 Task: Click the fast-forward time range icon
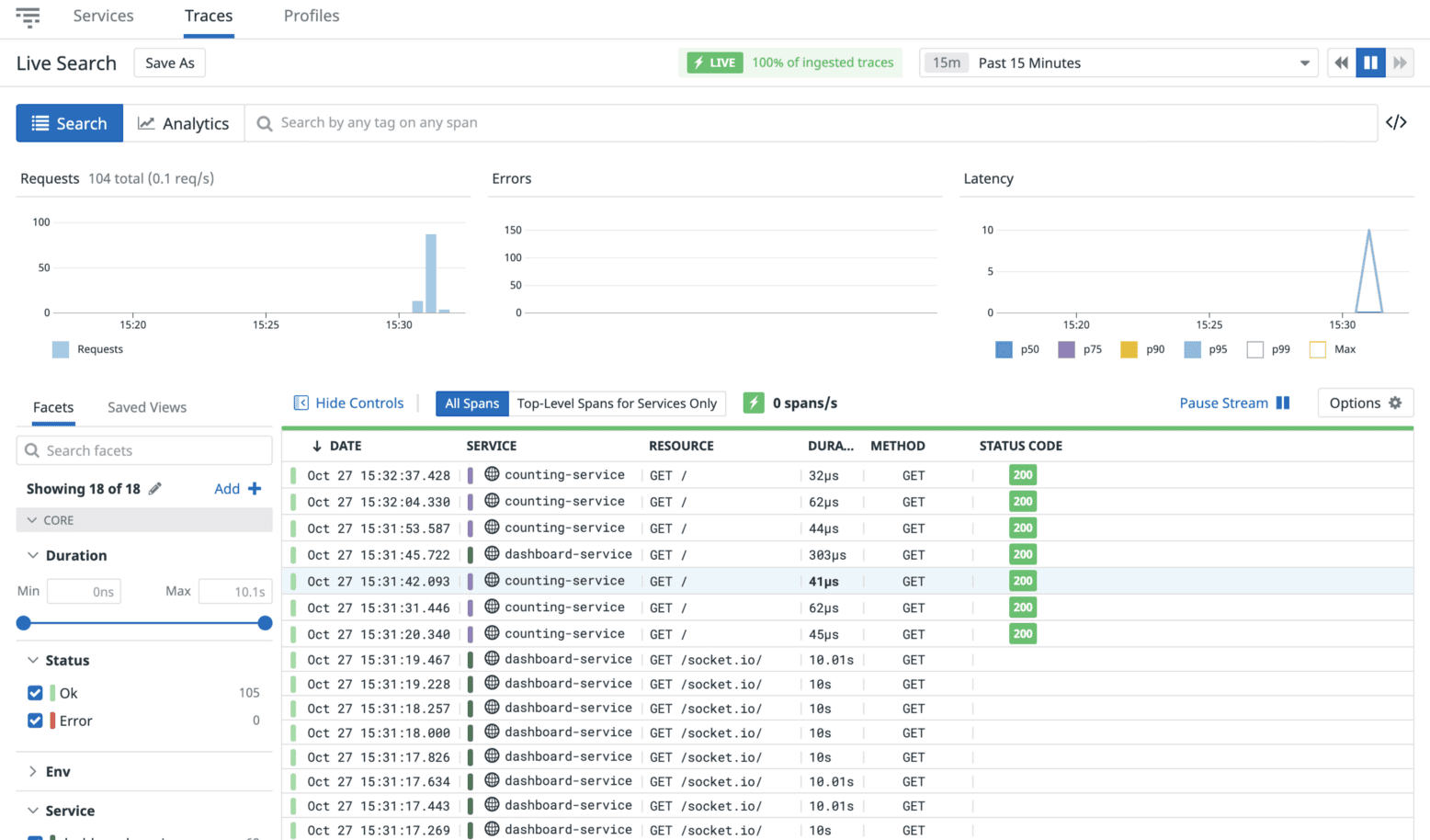pyautogui.click(x=1400, y=62)
